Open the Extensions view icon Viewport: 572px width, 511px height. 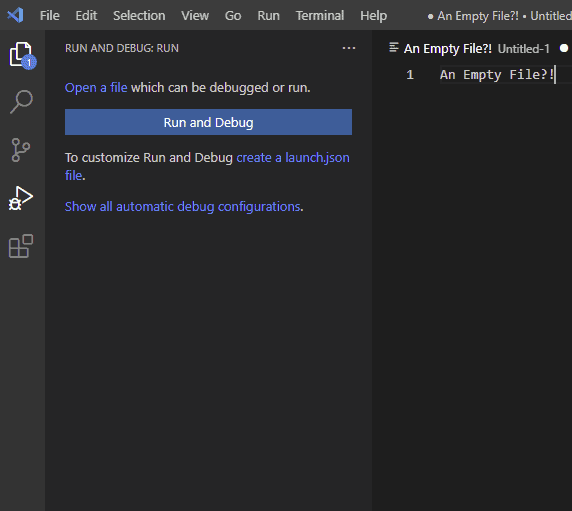pos(21,246)
